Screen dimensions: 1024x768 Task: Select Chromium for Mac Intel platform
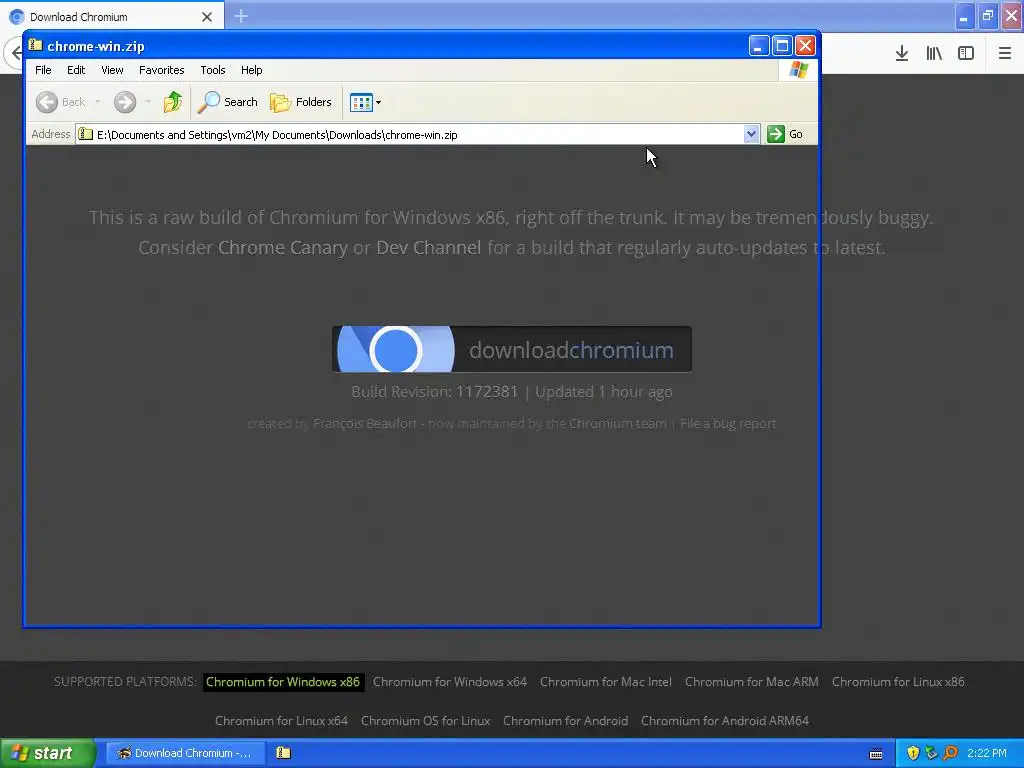(605, 682)
